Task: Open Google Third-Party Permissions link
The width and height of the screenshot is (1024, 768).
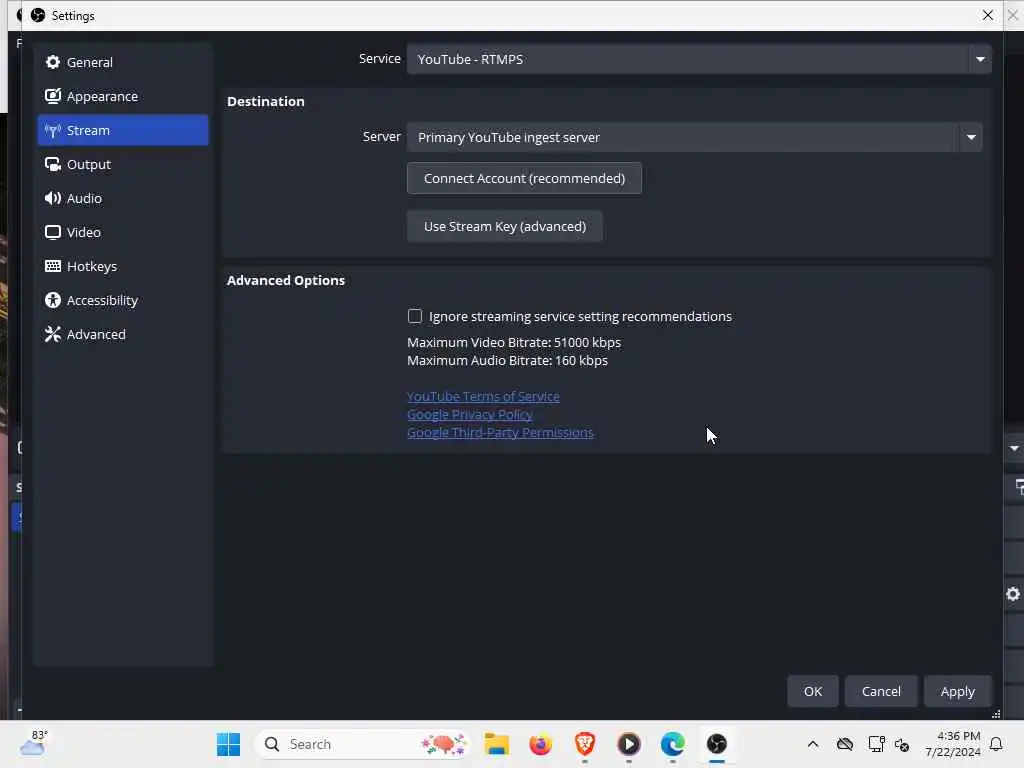Action: [x=500, y=432]
